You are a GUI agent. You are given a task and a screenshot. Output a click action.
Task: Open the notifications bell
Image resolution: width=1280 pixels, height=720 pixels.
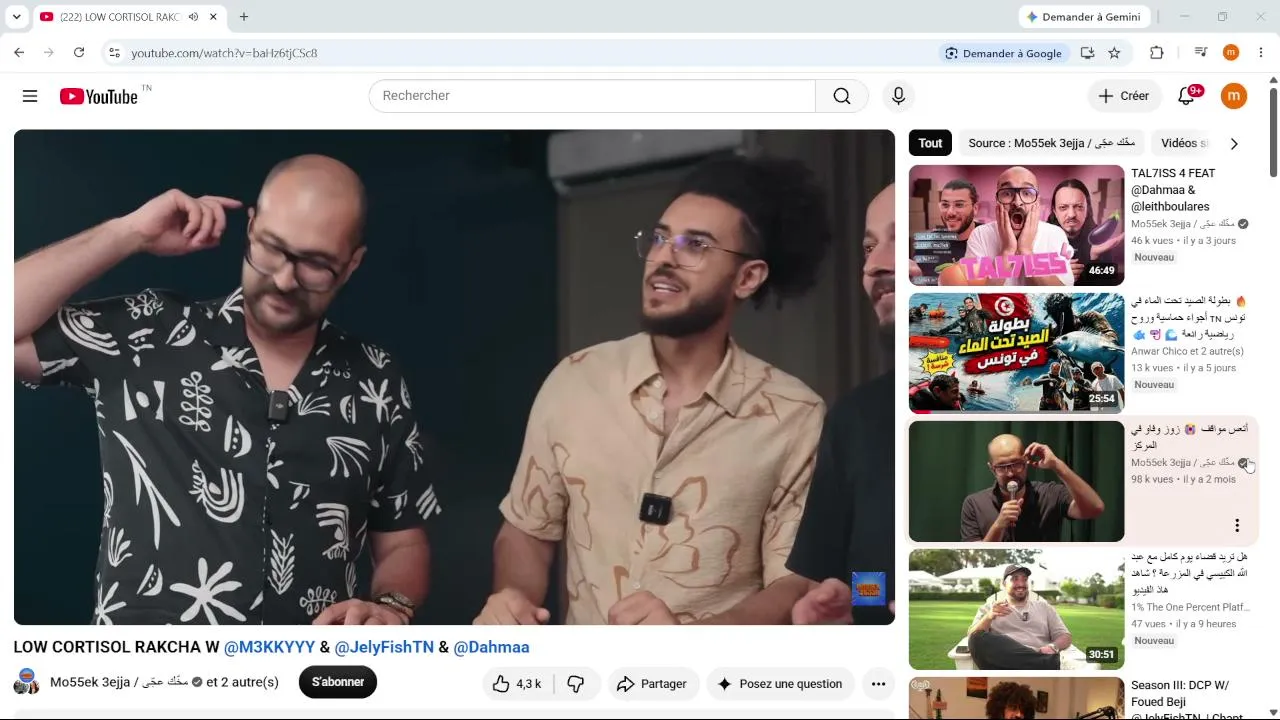coord(1187,96)
